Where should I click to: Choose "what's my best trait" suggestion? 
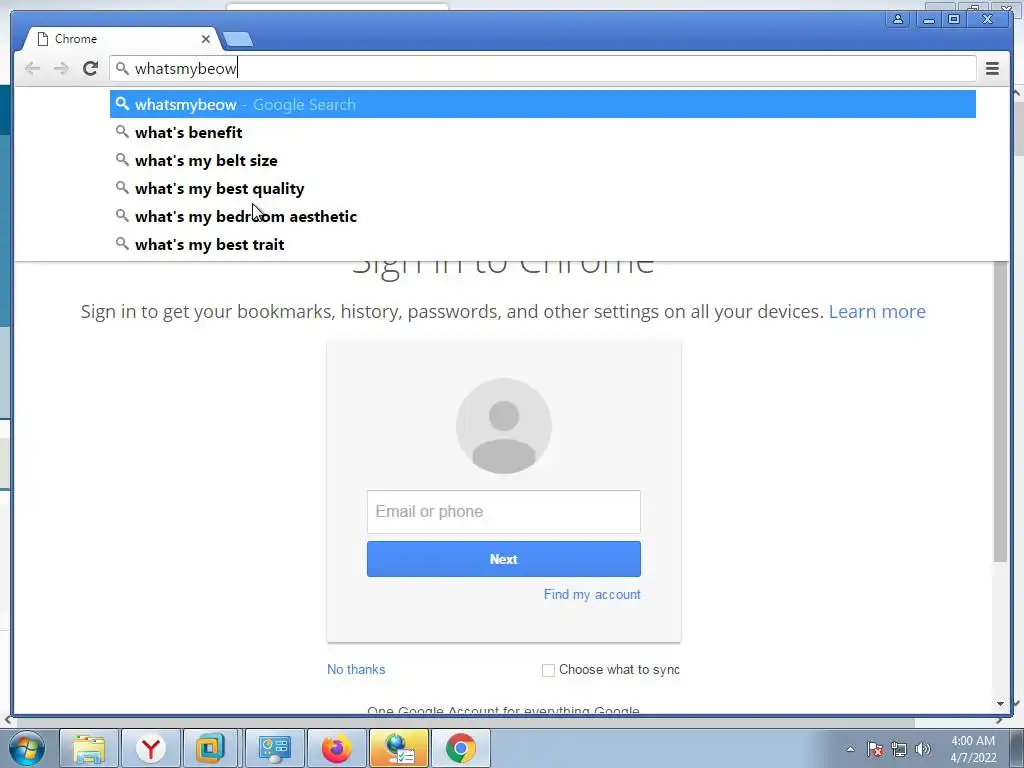pyautogui.click(x=542, y=245)
